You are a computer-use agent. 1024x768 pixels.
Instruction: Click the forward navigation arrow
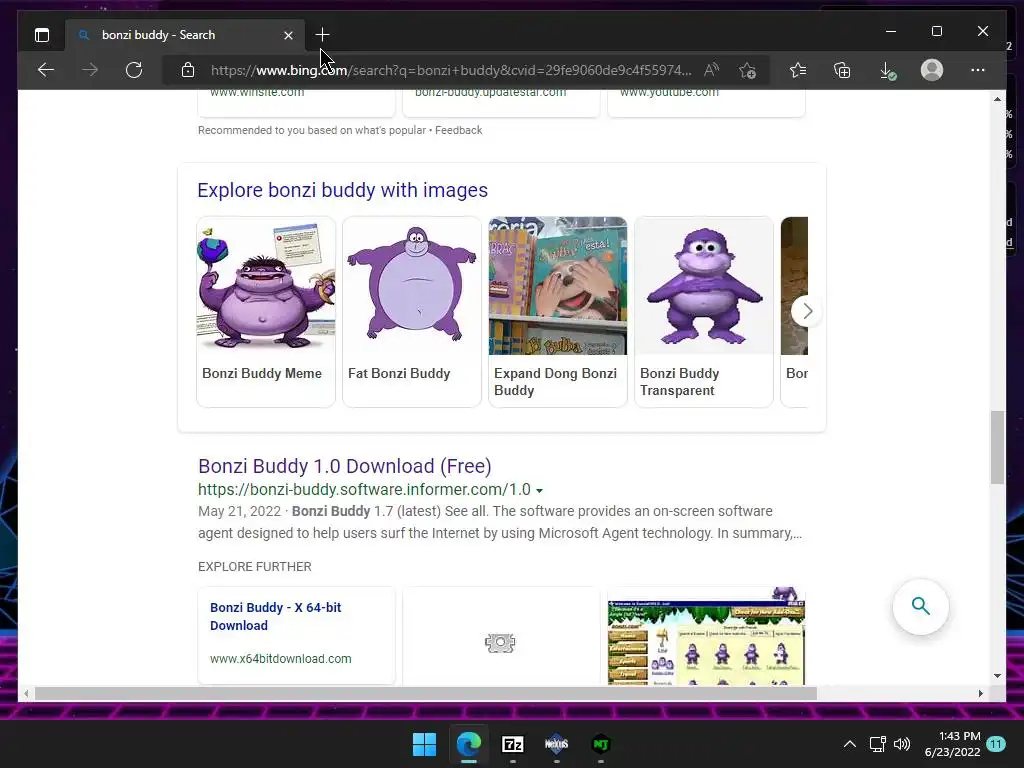(90, 70)
